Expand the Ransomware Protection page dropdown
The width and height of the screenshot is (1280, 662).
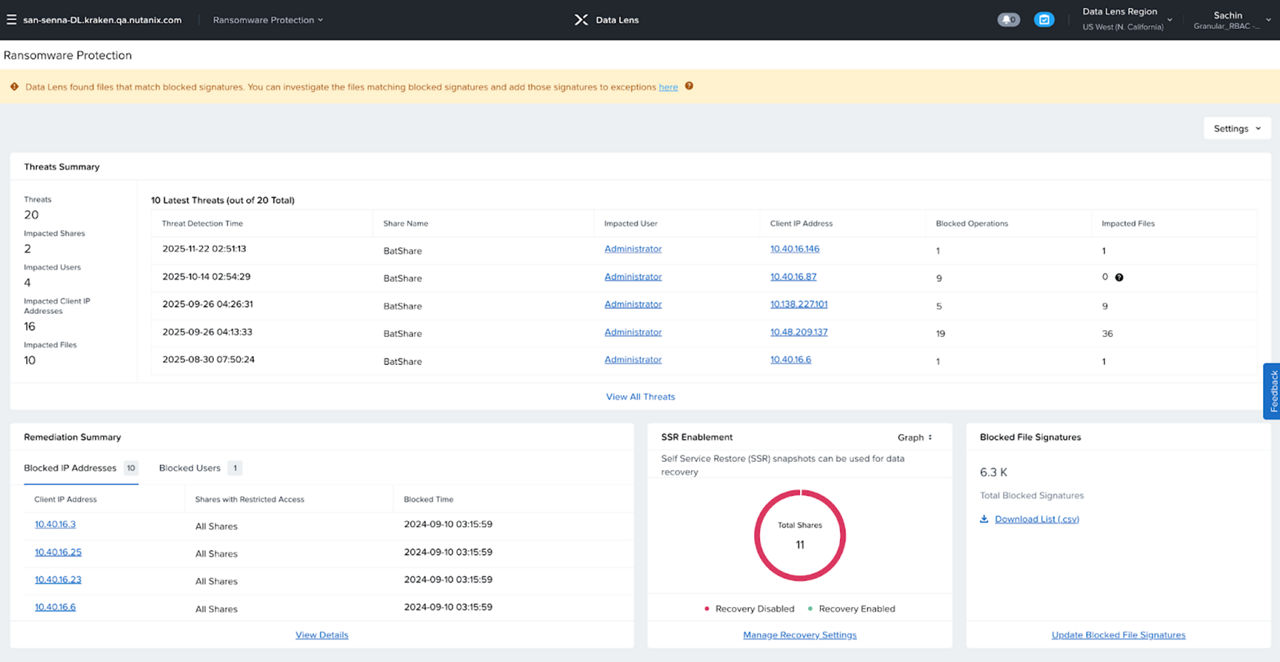coord(268,20)
